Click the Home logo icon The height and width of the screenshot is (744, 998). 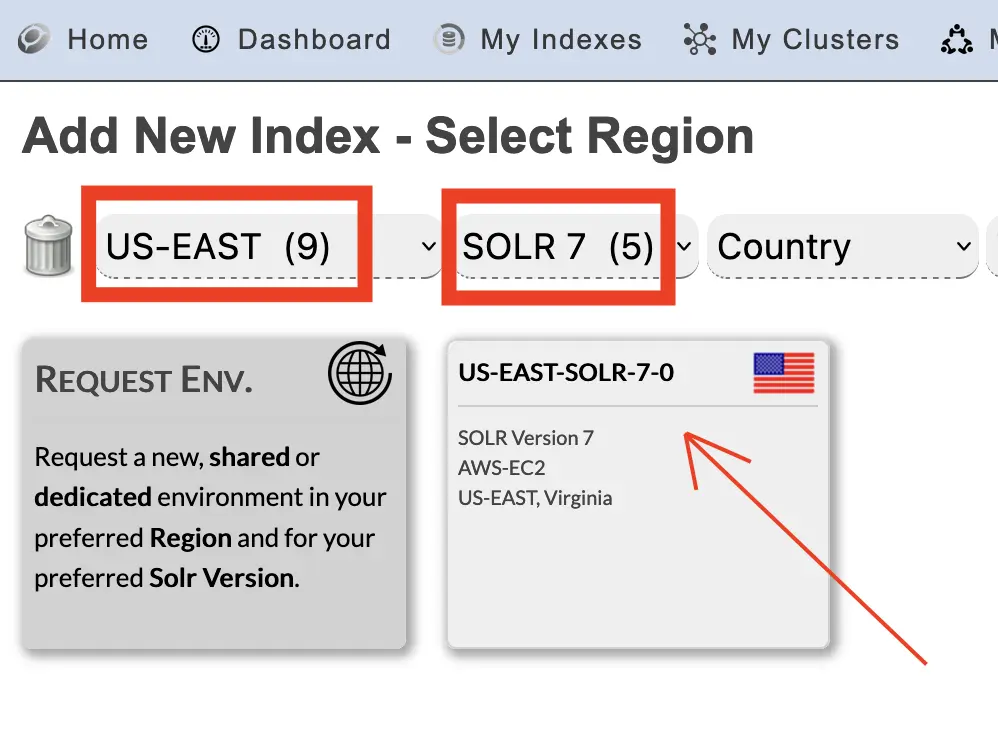point(34,39)
